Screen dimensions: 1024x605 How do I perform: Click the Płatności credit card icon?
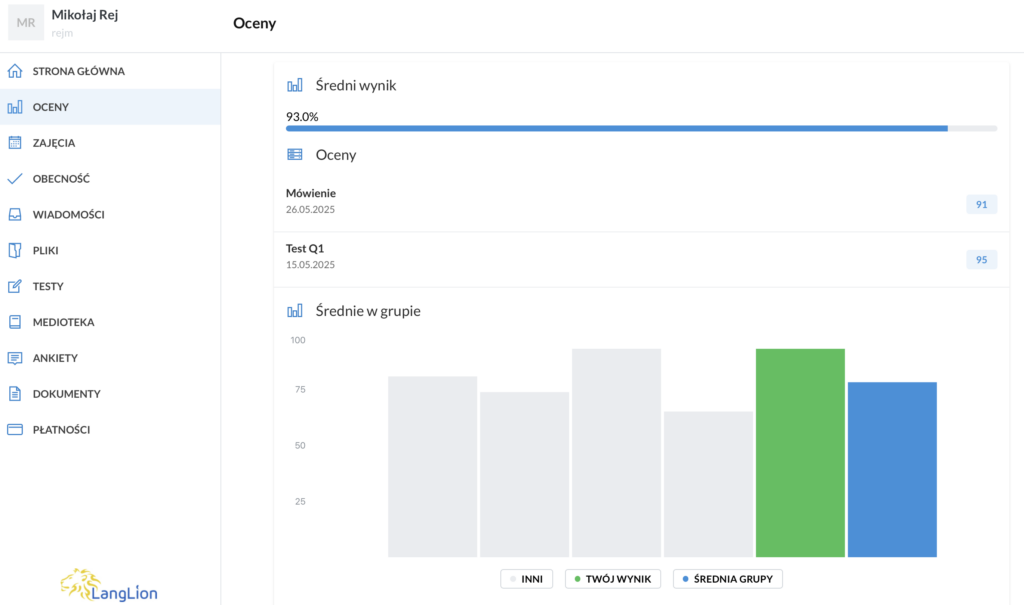[15, 430]
